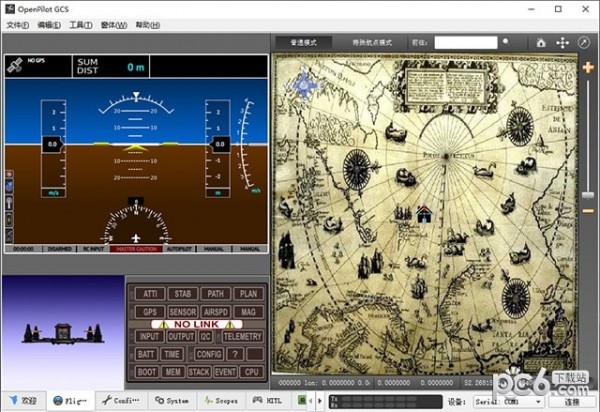600x412 pixels.
Task: Zoom out with the orange minus icon
Action: pyautogui.click(x=588, y=211)
